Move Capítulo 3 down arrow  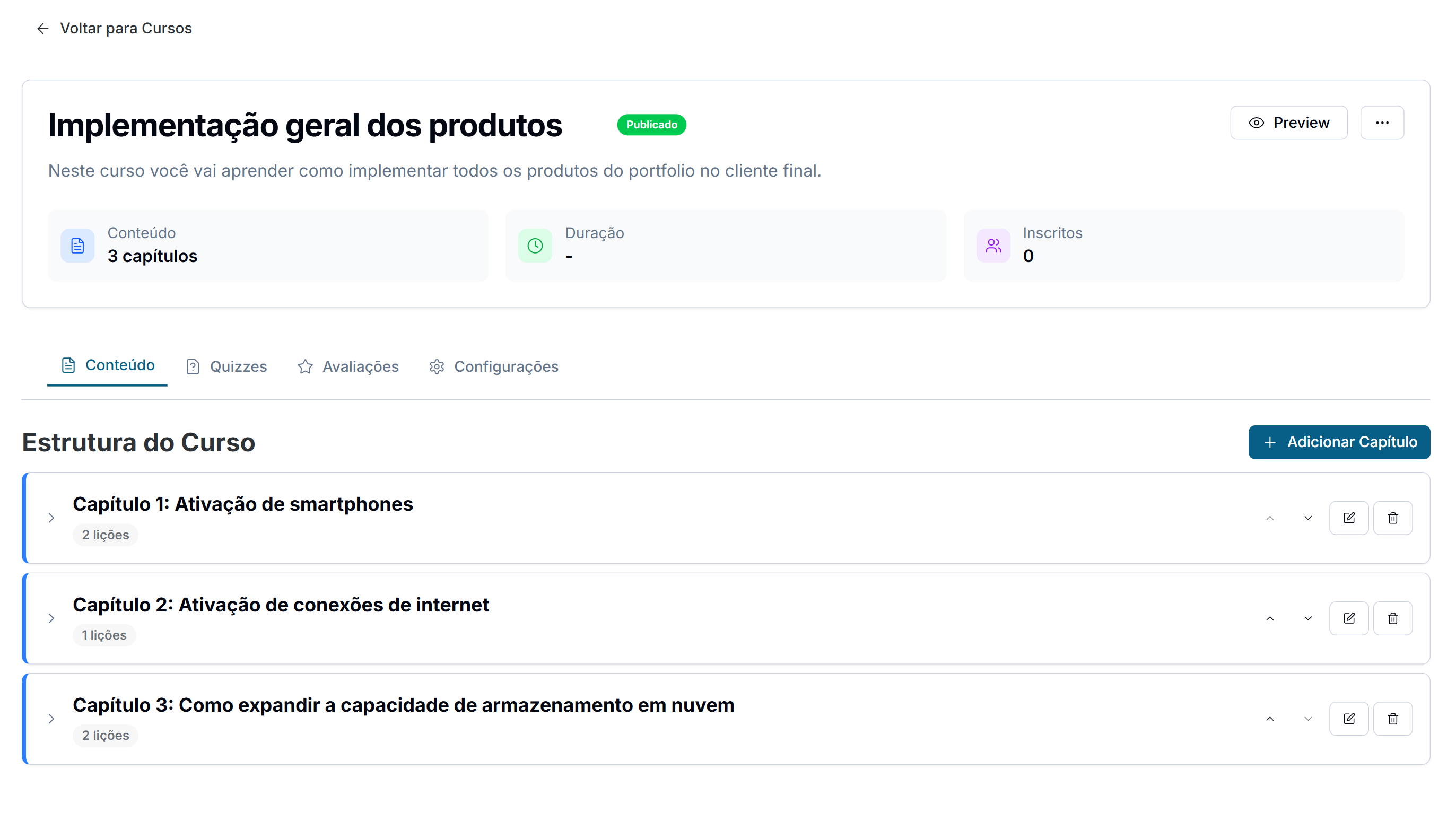(1307, 718)
